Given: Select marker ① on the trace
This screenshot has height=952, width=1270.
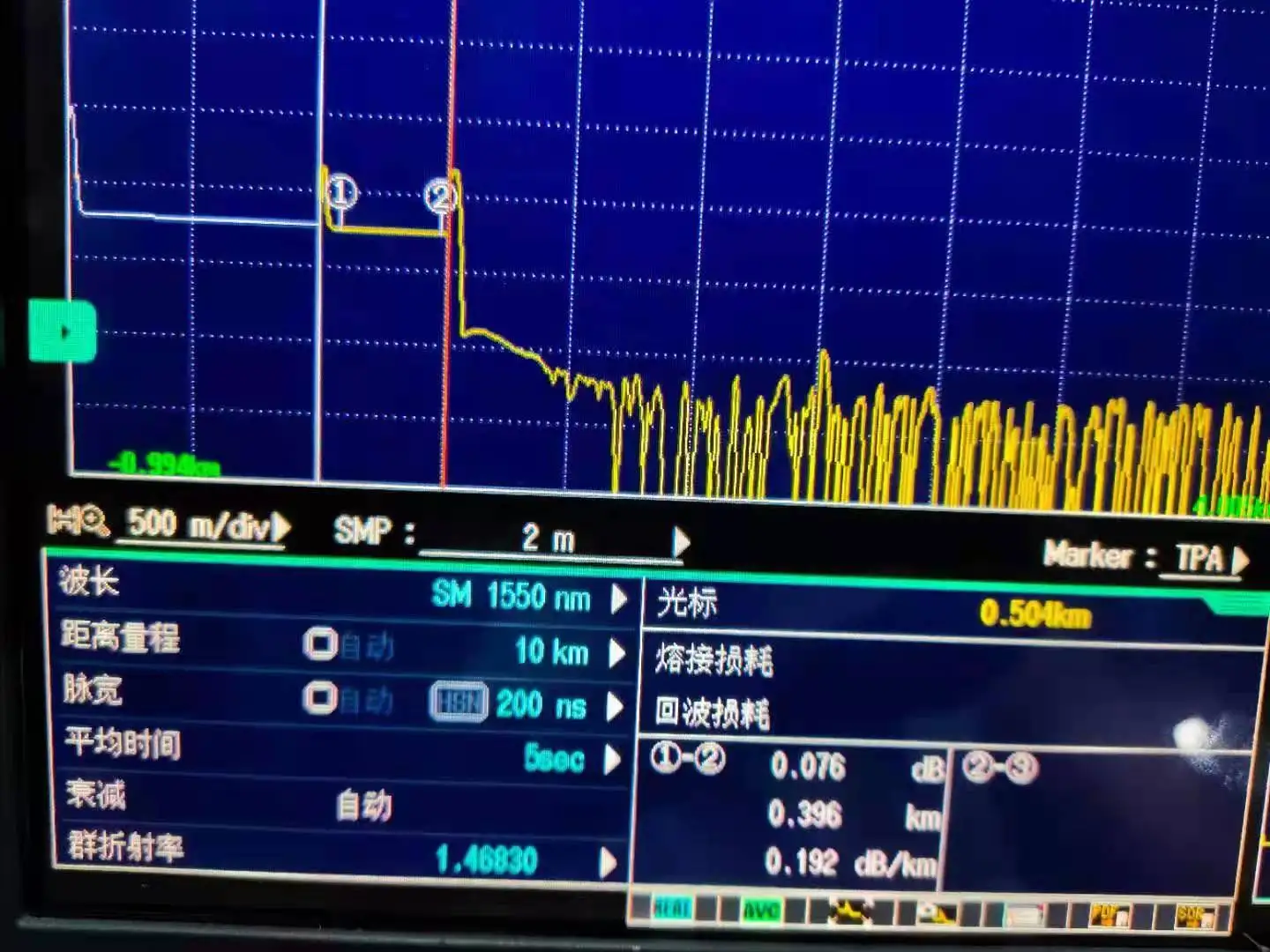Looking at the screenshot, I should pyautogui.click(x=342, y=192).
